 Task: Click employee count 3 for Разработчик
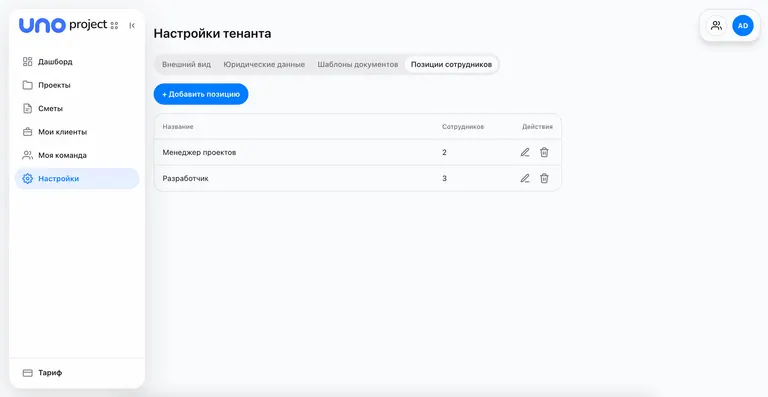[x=444, y=178]
